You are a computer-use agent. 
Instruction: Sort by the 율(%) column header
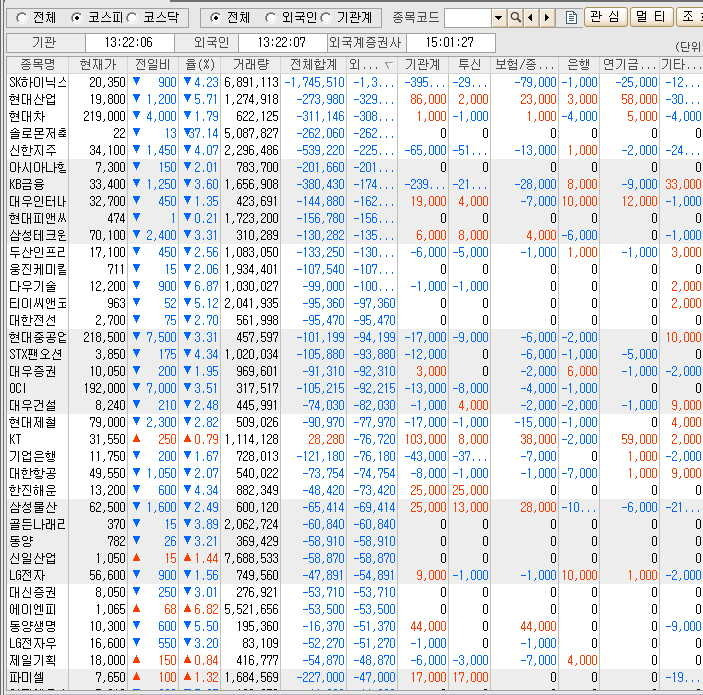pyautogui.click(x=200, y=65)
